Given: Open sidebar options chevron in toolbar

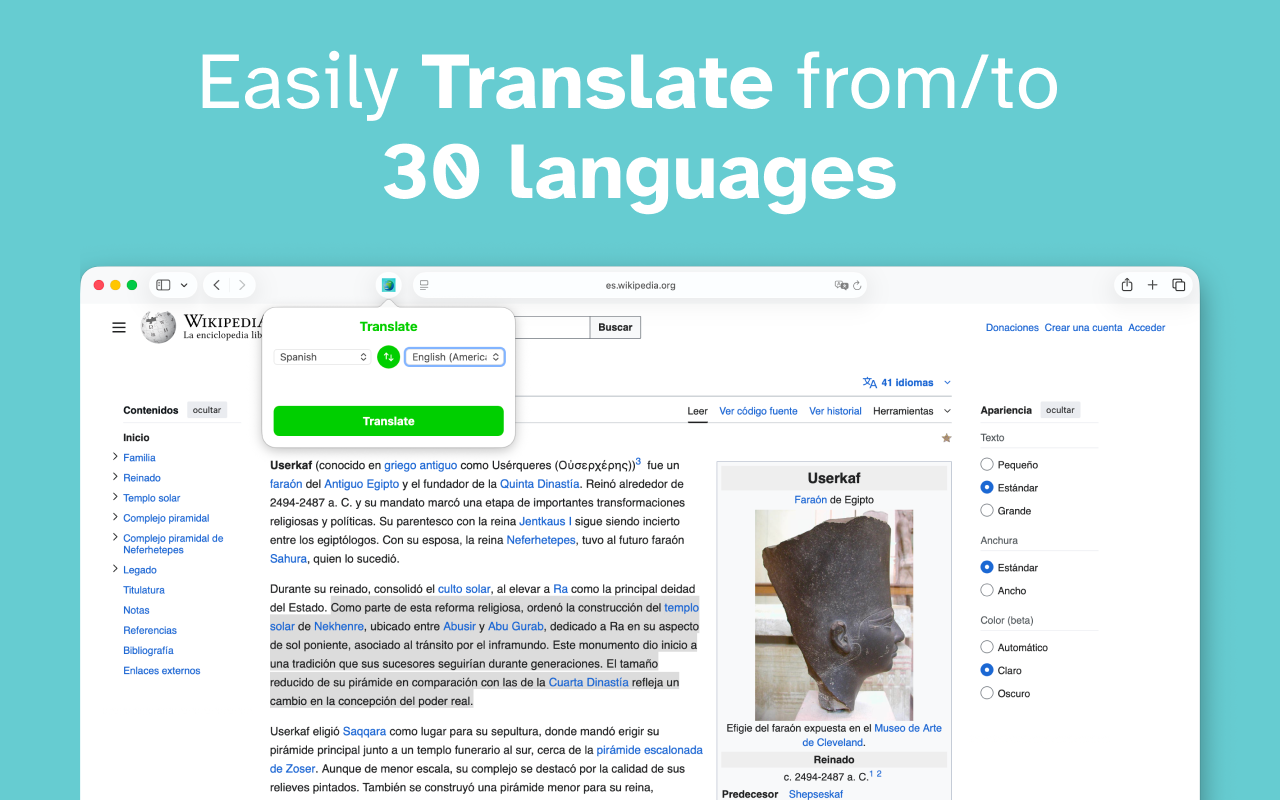Looking at the screenshot, I should (184, 285).
